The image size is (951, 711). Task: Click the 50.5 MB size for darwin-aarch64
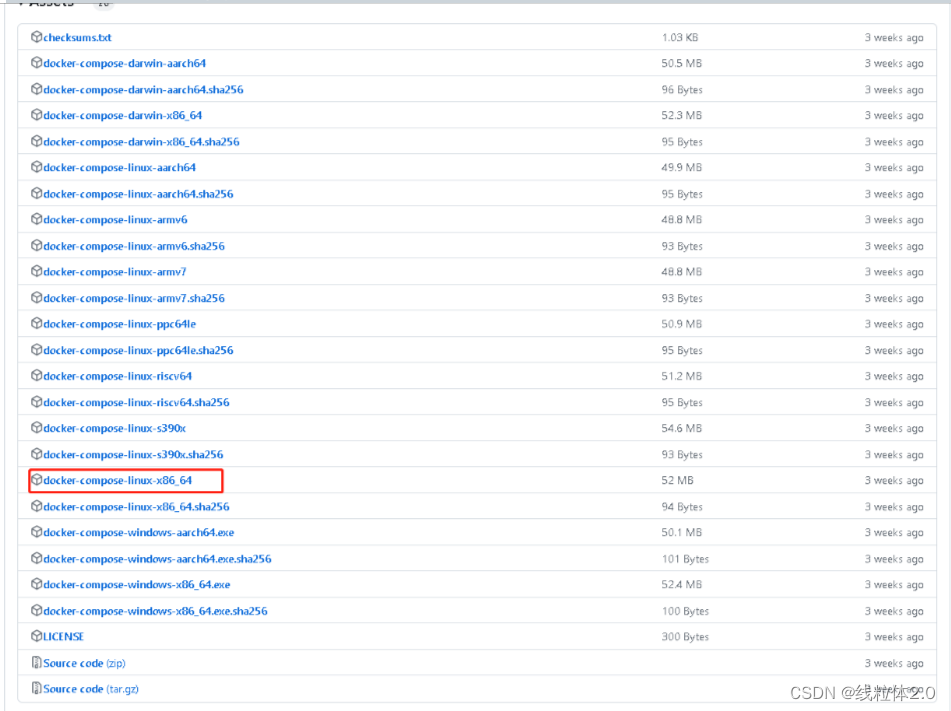click(682, 63)
